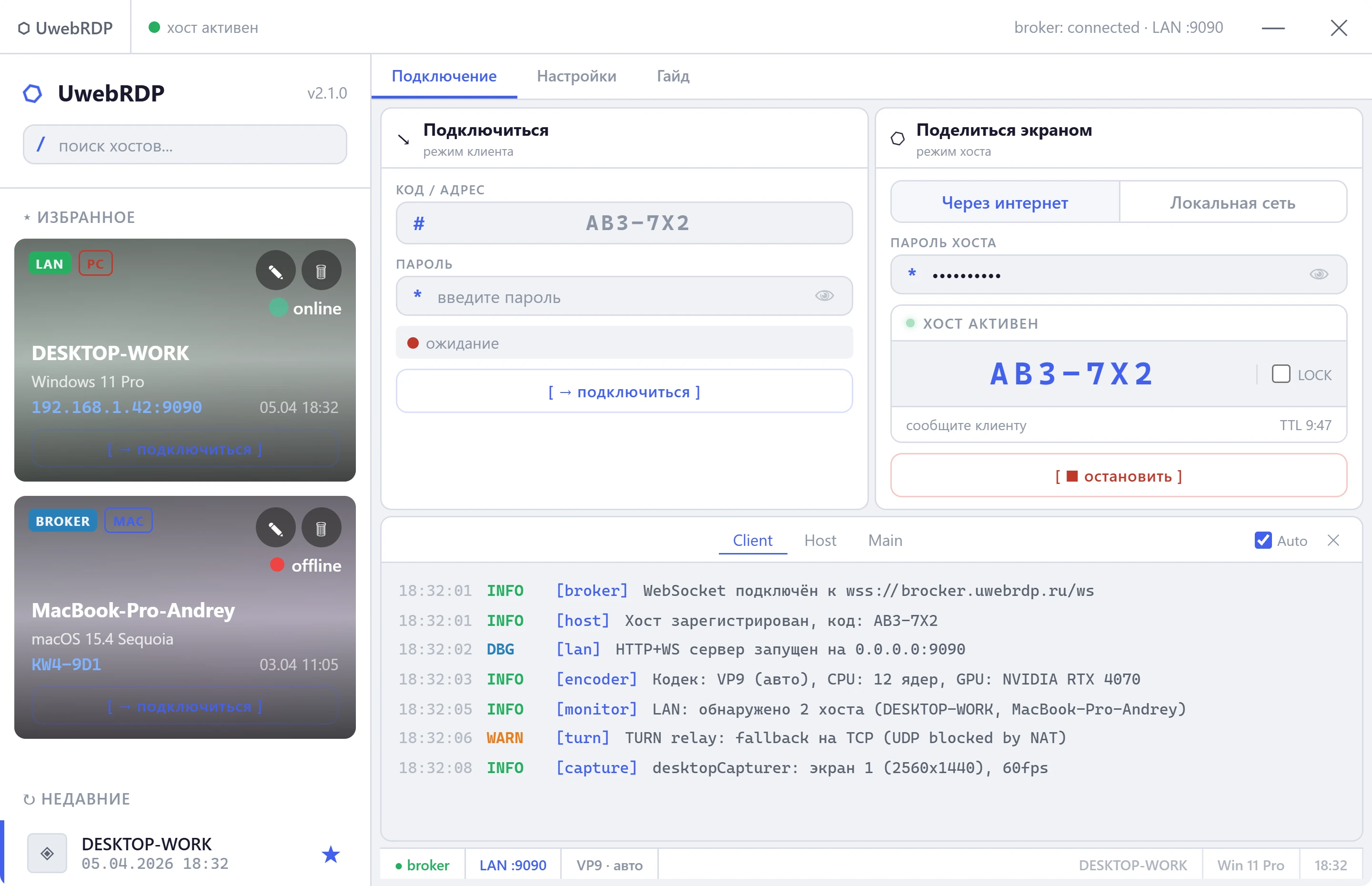Click VP9 · авто in the status bar
The width and height of the screenshot is (1372, 886).
pyautogui.click(x=609, y=866)
